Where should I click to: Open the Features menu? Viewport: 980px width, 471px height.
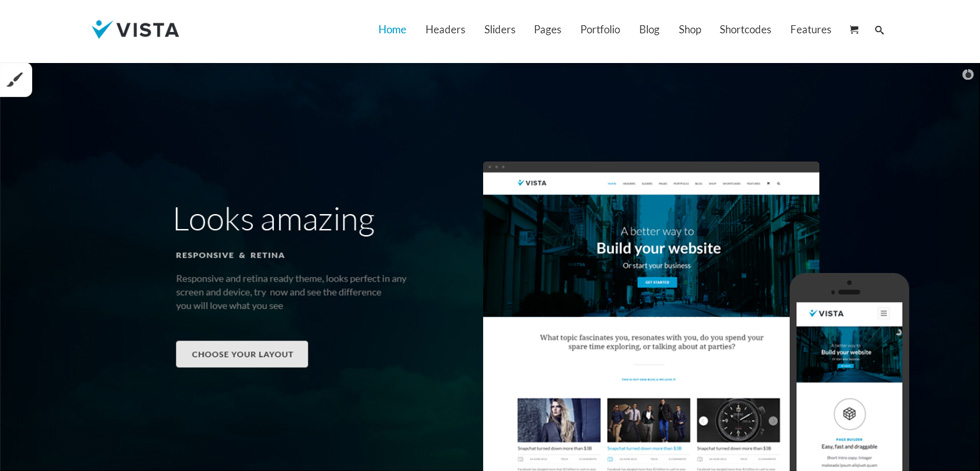pos(810,29)
